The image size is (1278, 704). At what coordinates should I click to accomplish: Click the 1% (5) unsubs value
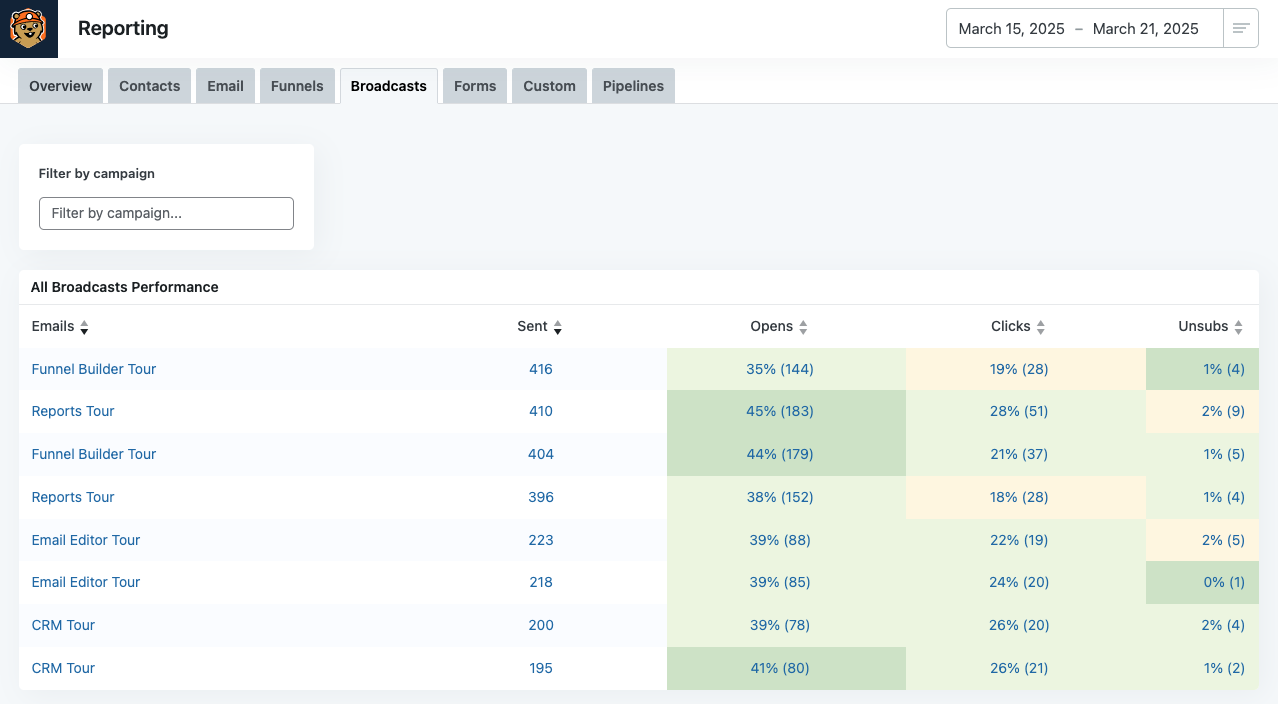tap(1224, 454)
